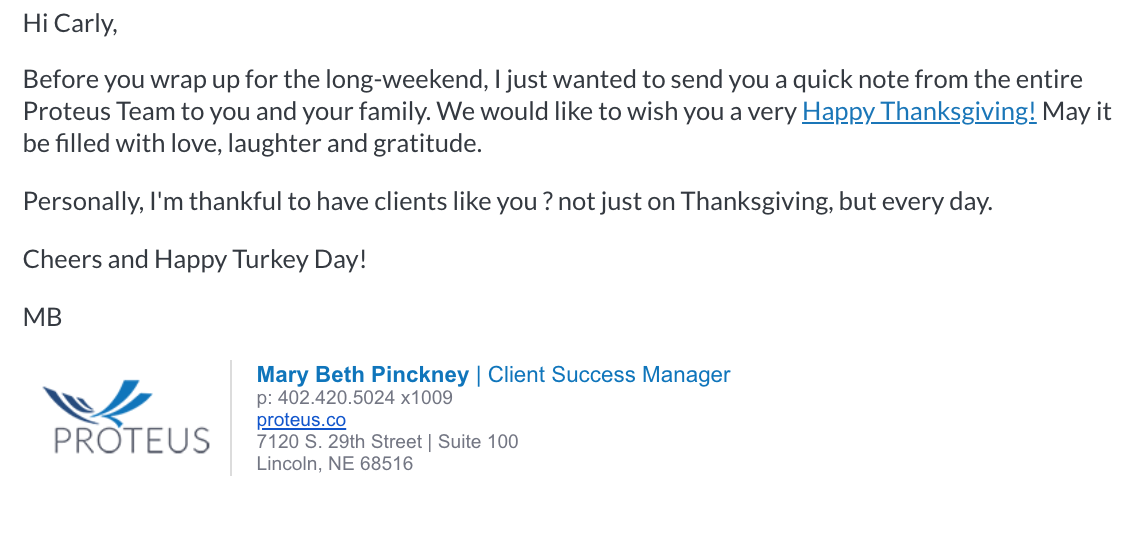Screen dimensions: 1146x540
Task: Click the PROTEUS wordmark under the logo
Action: (x=132, y=441)
